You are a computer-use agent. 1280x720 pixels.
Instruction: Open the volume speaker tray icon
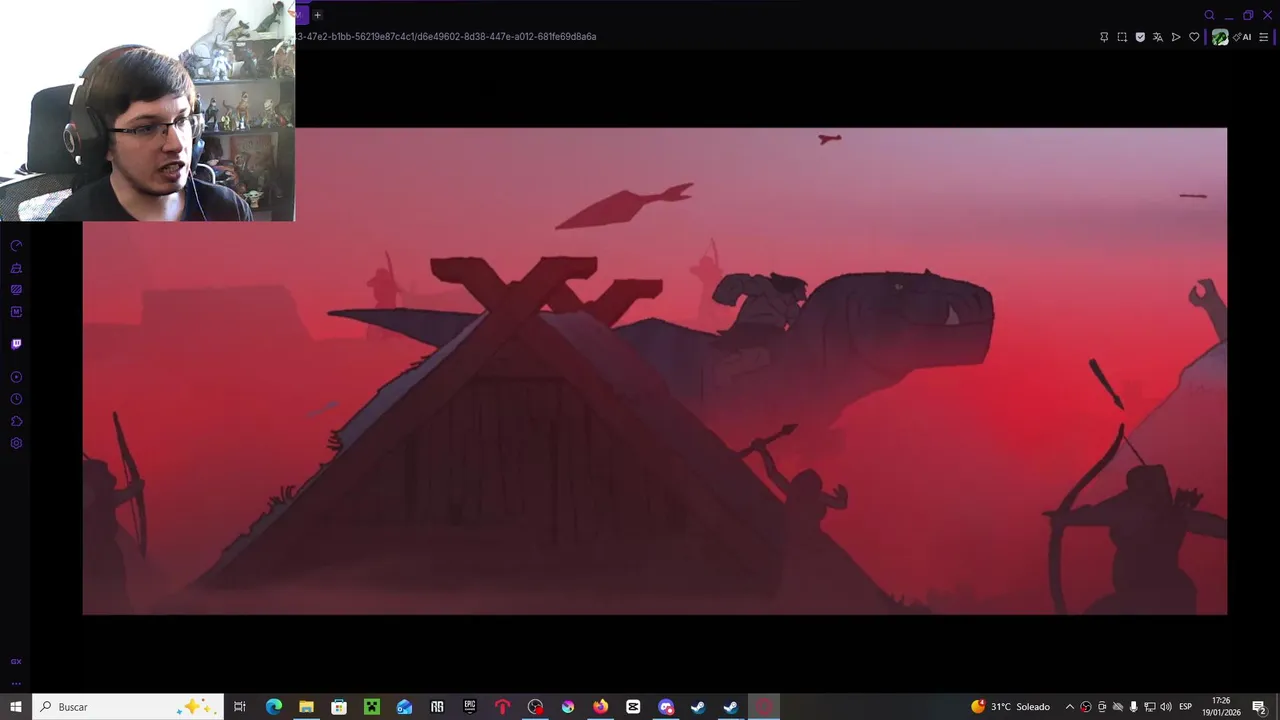point(1166,707)
